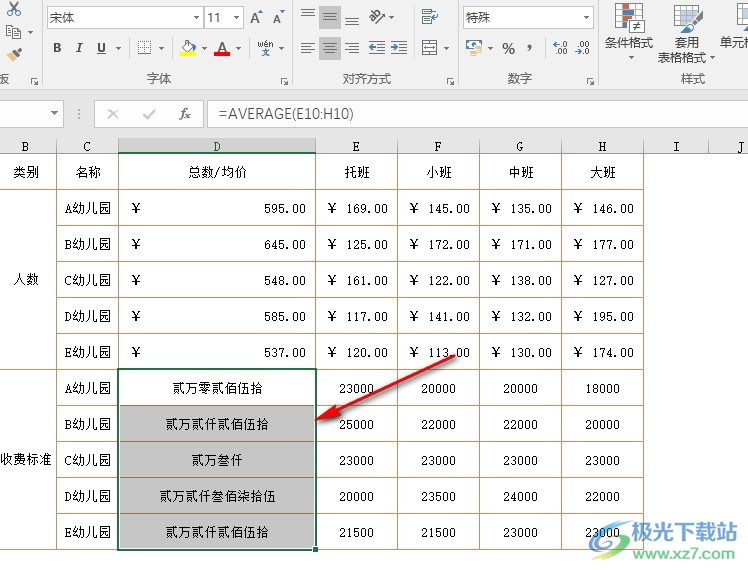Toggle Bold formatting
This screenshot has width=748, height=570.
[x=57, y=48]
